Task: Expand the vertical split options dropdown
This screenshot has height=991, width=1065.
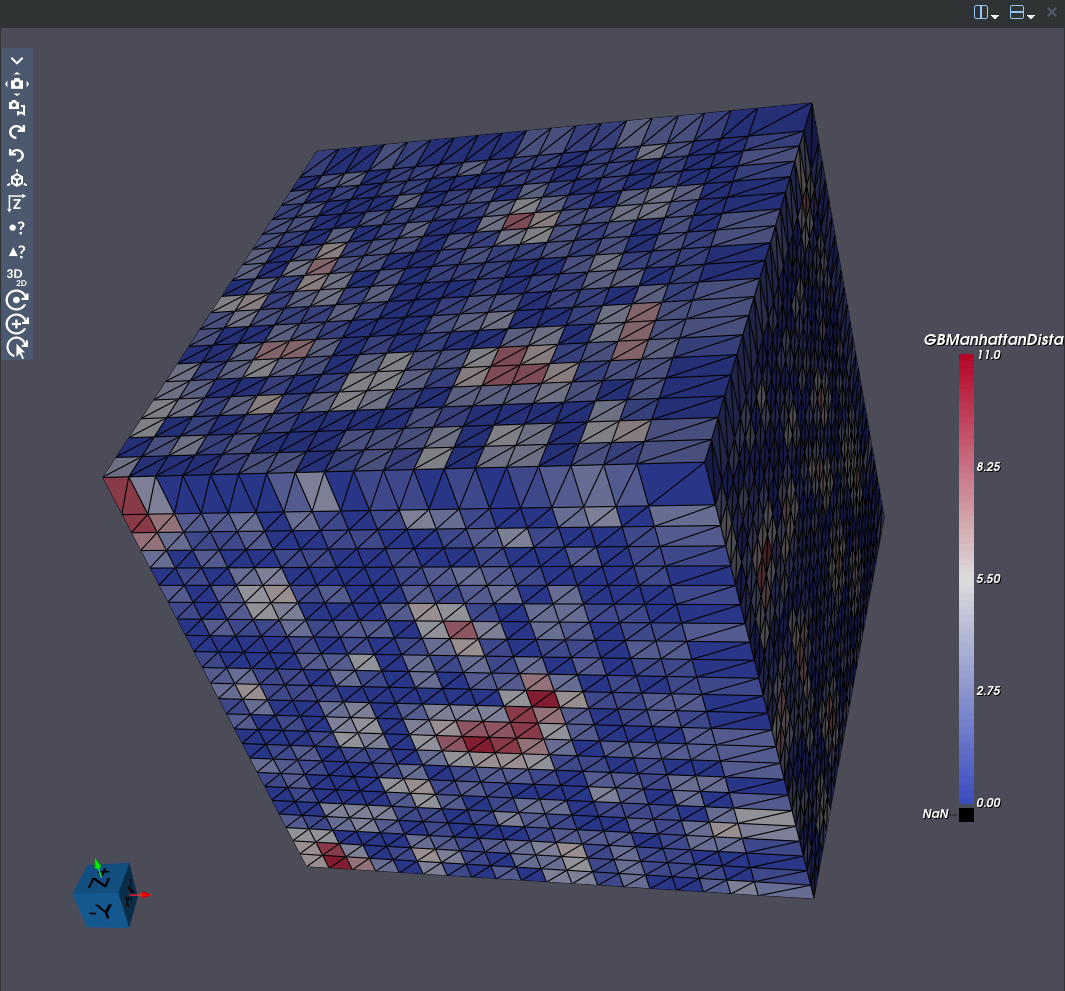Action: tap(1031, 13)
